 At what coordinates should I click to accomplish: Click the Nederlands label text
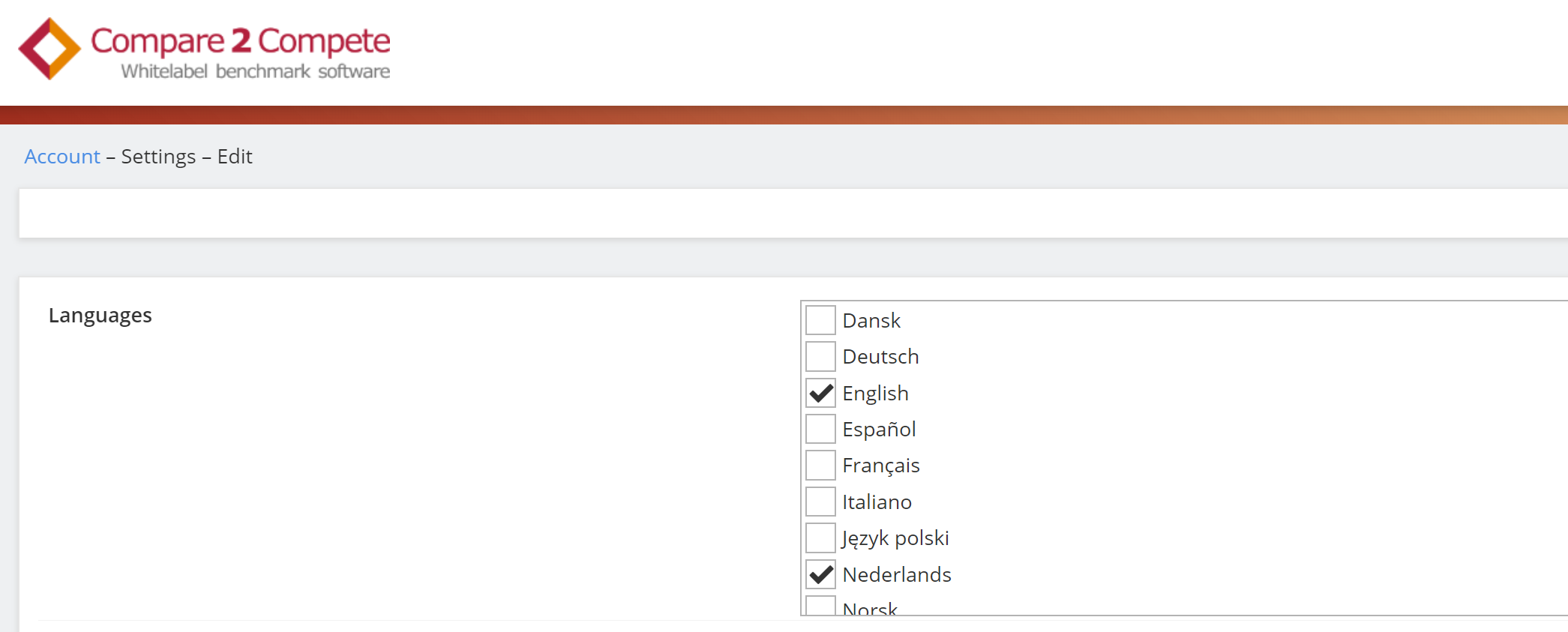pos(897,574)
